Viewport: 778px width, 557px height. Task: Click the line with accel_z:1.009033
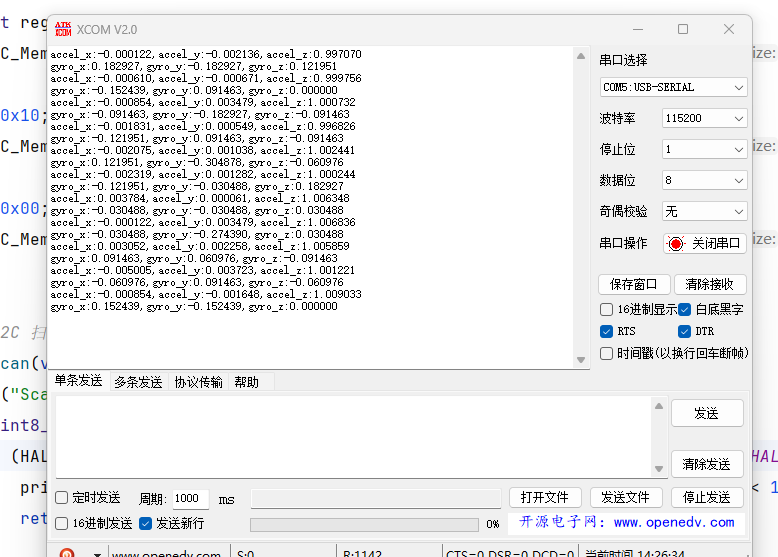click(x=206, y=294)
